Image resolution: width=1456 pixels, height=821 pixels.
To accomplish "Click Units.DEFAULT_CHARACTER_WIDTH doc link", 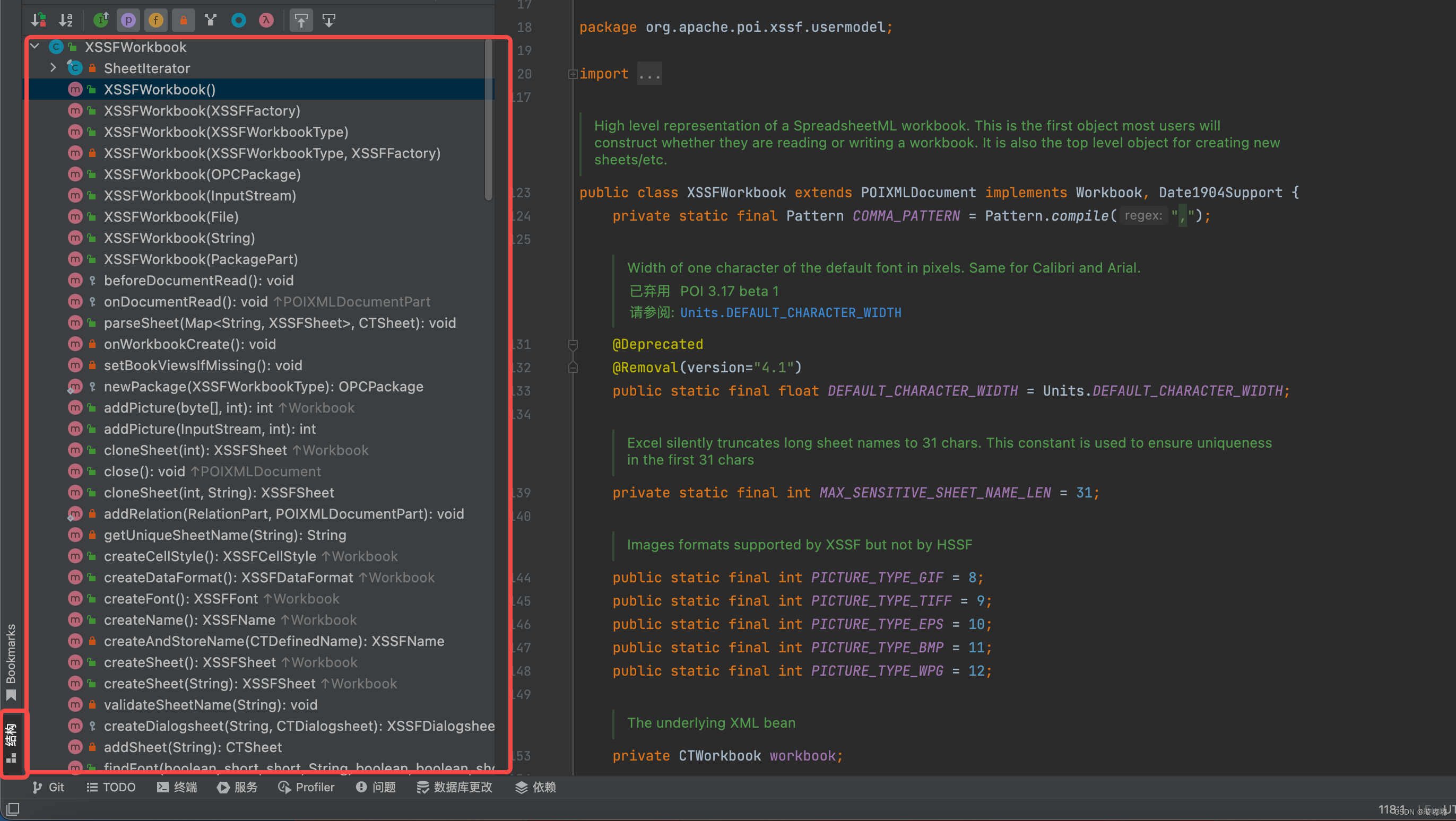I will (x=790, y=313).
